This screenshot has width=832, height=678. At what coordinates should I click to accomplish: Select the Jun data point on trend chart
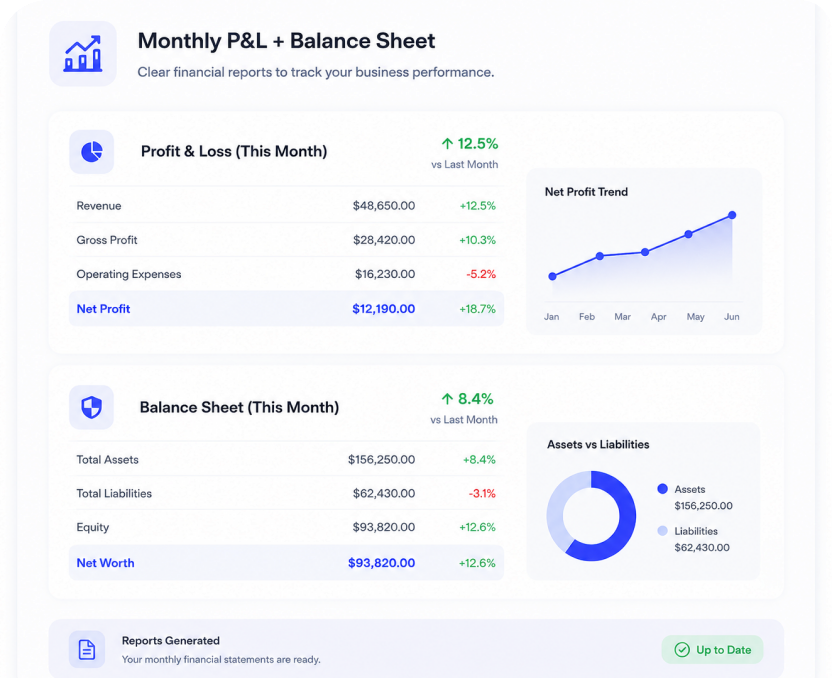732,215
